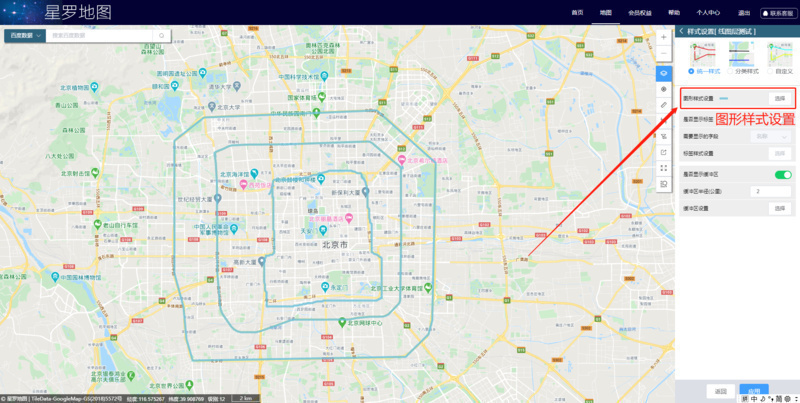The height and width of the screenshot is (403, 800).
Task: Click the 北京世界公园 marker icon
Action: click(x=188, y=384)
